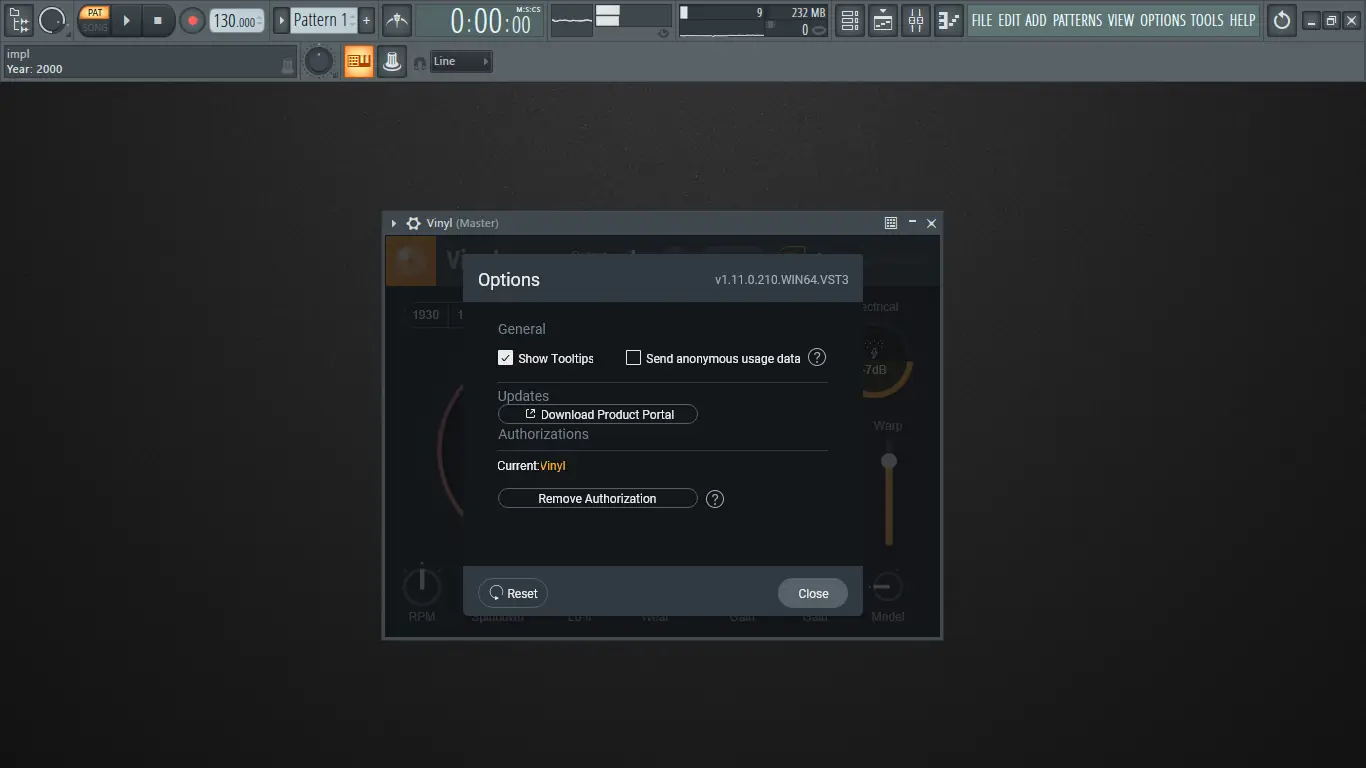Click the Warp slider handle in Vinyl
The image size is (1366, 768).
coord(888,461)
